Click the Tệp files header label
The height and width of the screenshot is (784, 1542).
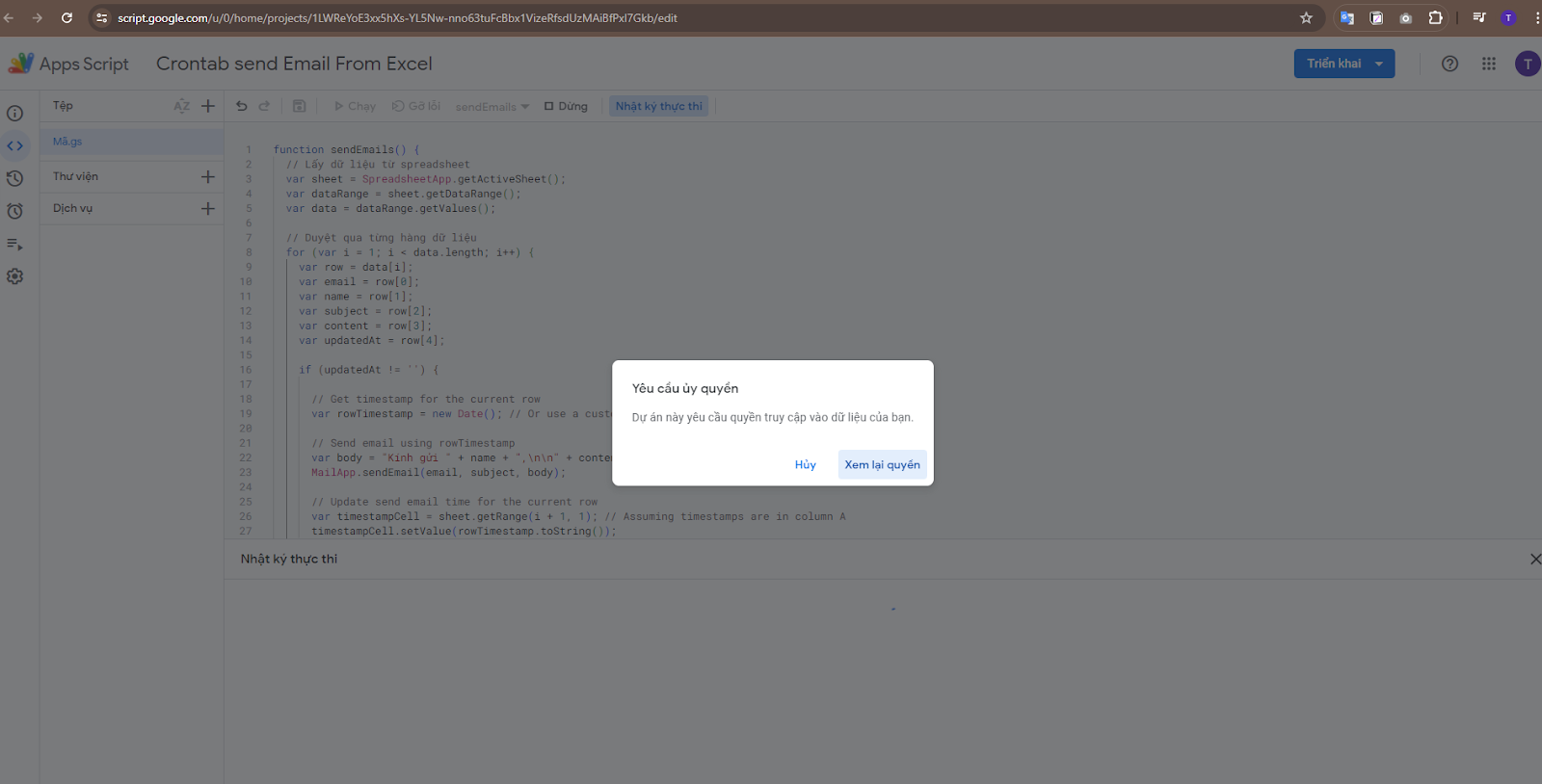click(x=63, y=106)
